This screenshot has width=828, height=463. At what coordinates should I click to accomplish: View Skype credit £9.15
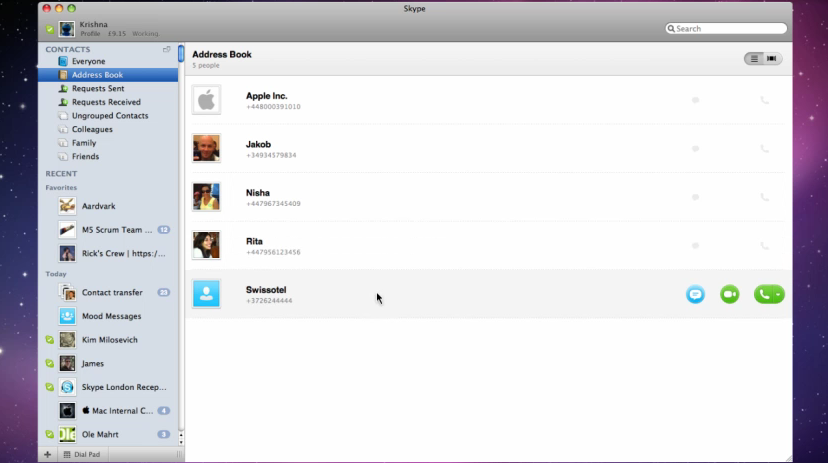[x=117, y=34]
